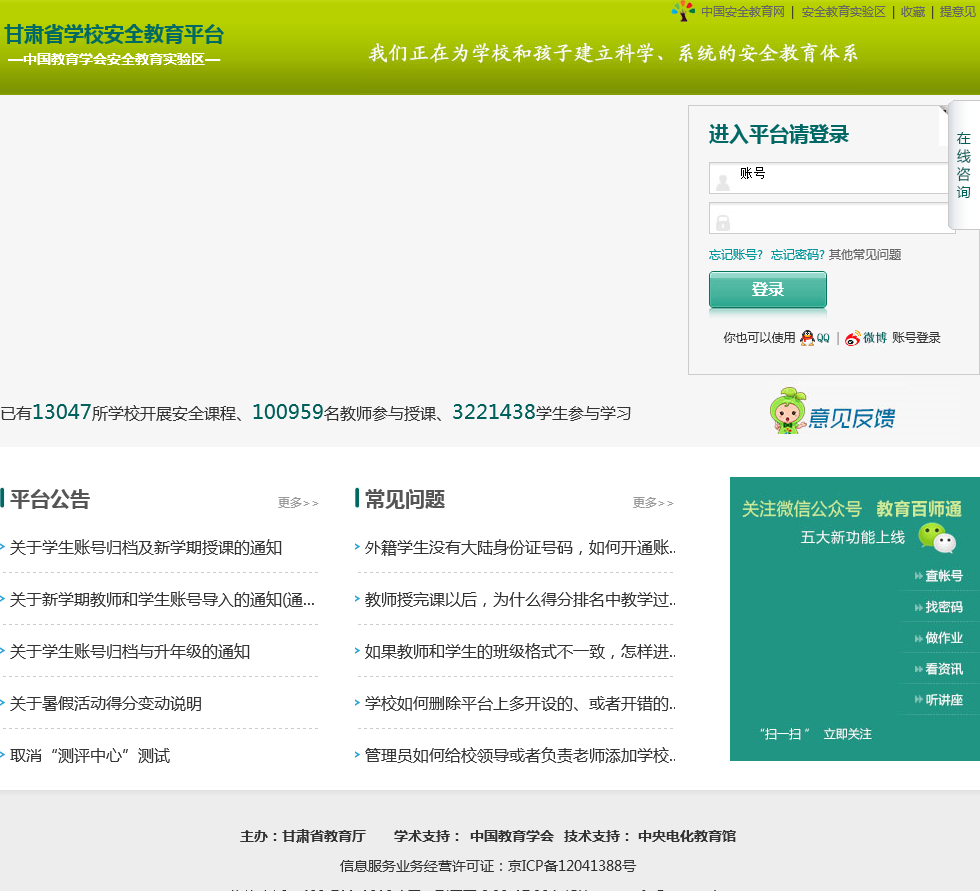Open 其他常见问题 link
980x891 pixels.
click(x=865, y=254)
